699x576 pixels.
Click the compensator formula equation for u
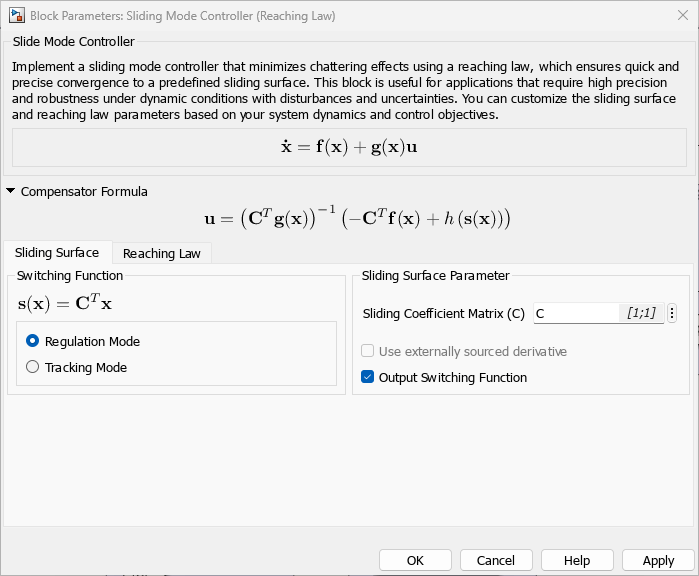(x=356, y=218)
